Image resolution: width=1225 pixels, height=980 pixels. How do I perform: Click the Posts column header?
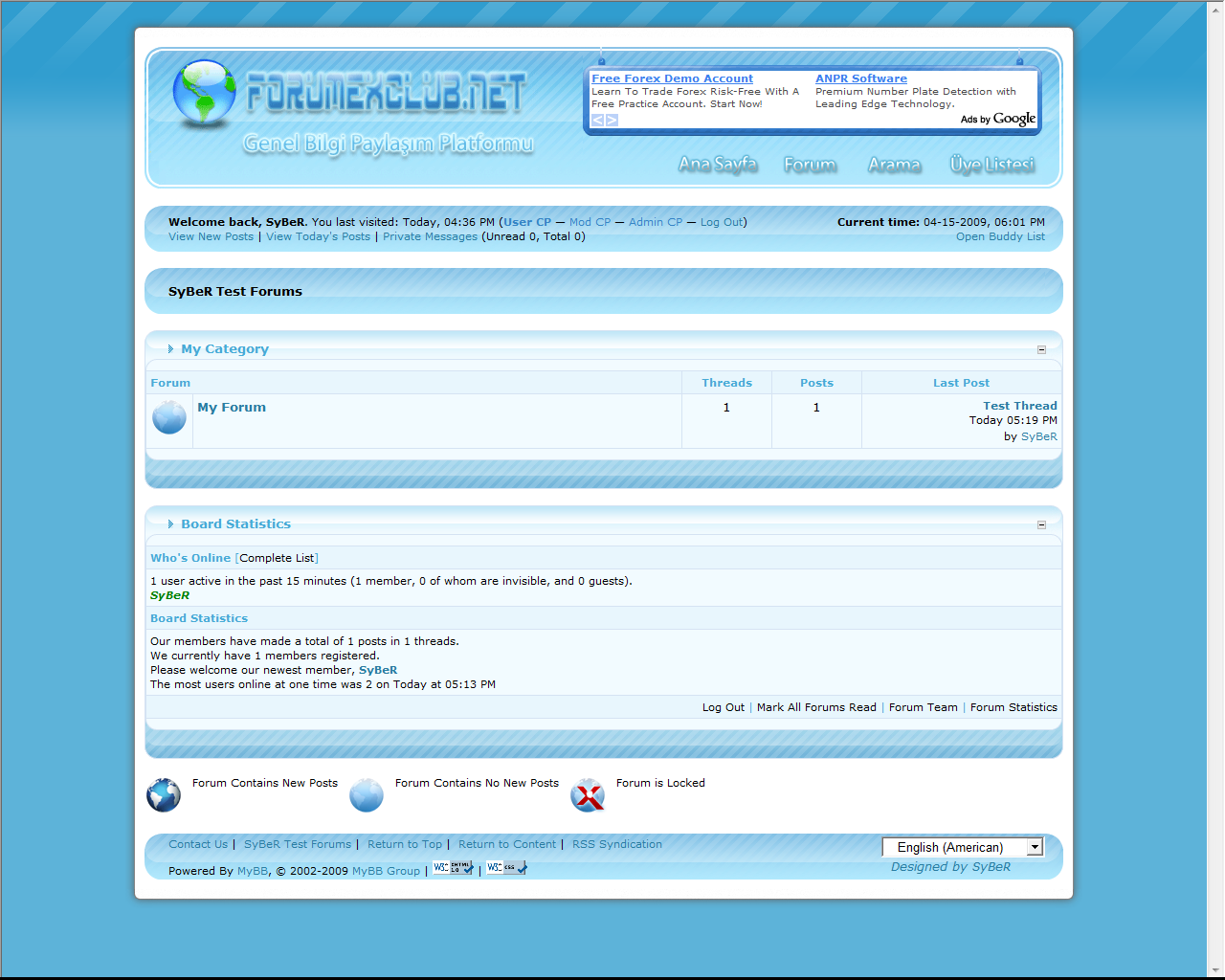pyautogui.click(x=816, y=383)
